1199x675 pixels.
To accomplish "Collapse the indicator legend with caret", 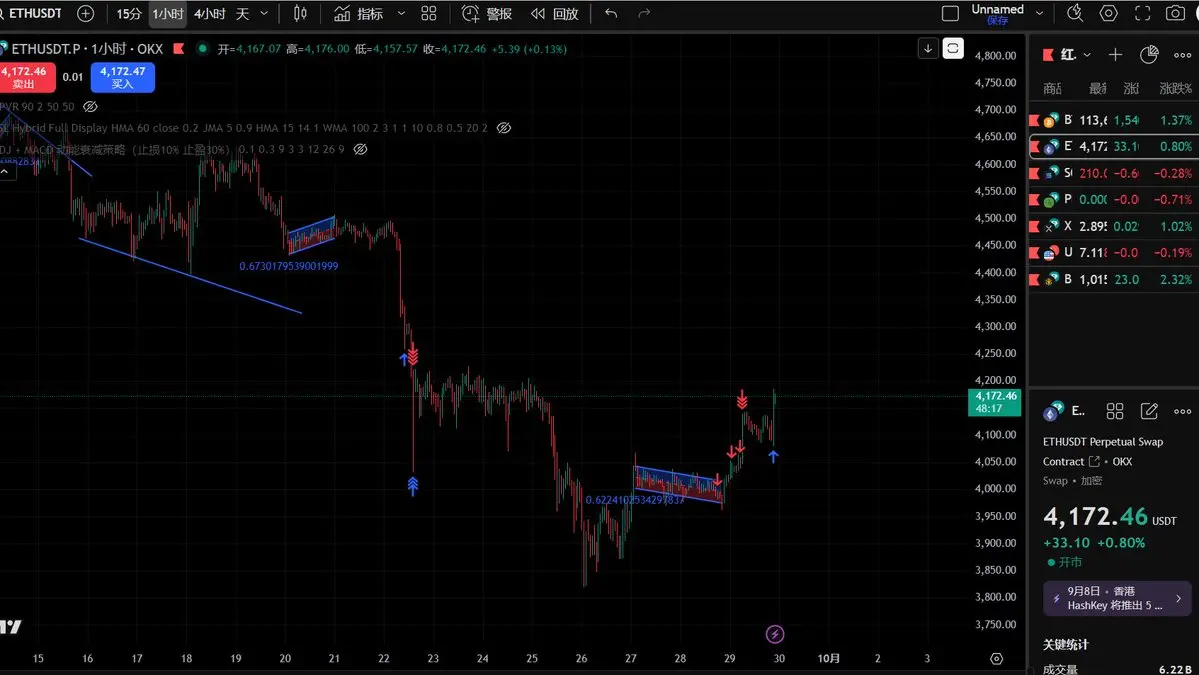I will [x=5, y=172].
